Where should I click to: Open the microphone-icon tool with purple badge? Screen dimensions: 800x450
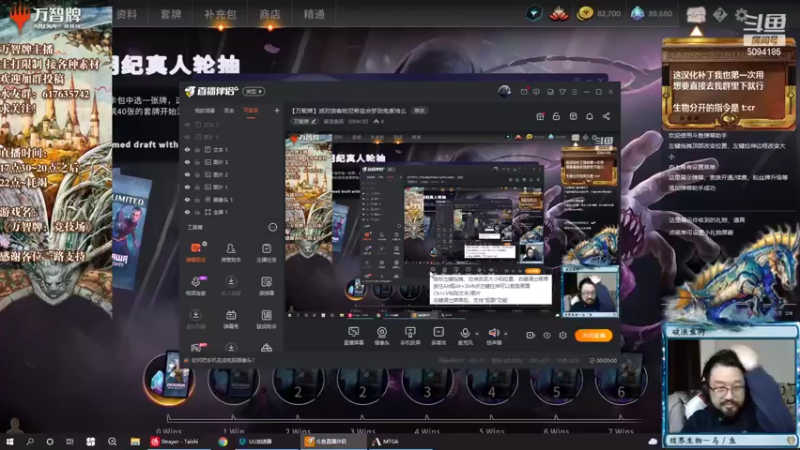point(196,286)
